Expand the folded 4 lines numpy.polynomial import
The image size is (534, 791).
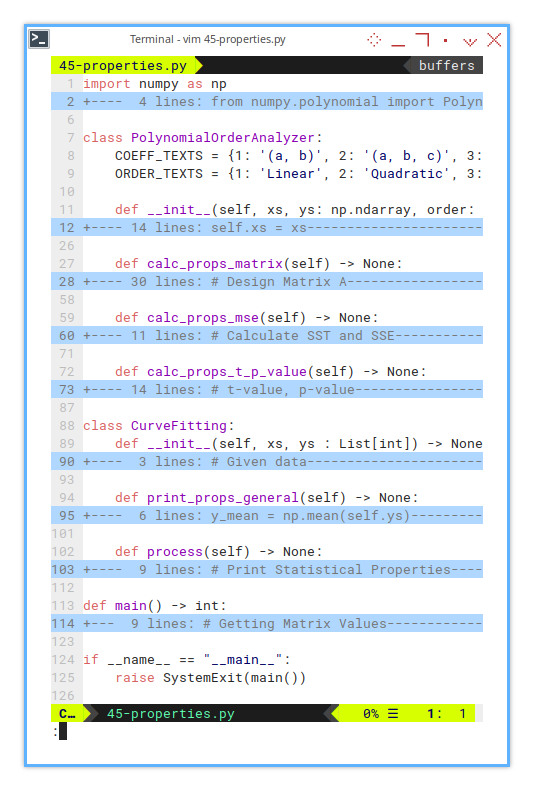coord(267,101)
